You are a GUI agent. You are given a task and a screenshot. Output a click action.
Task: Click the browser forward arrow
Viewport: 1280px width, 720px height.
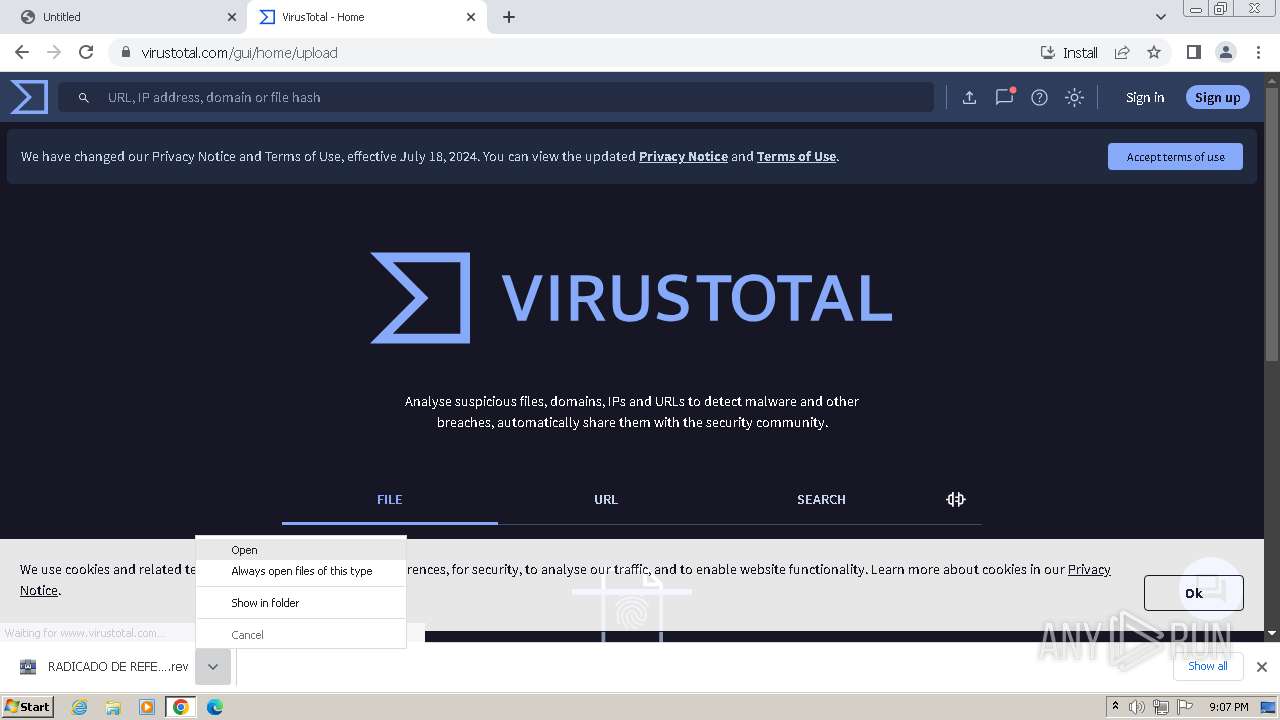54,52
